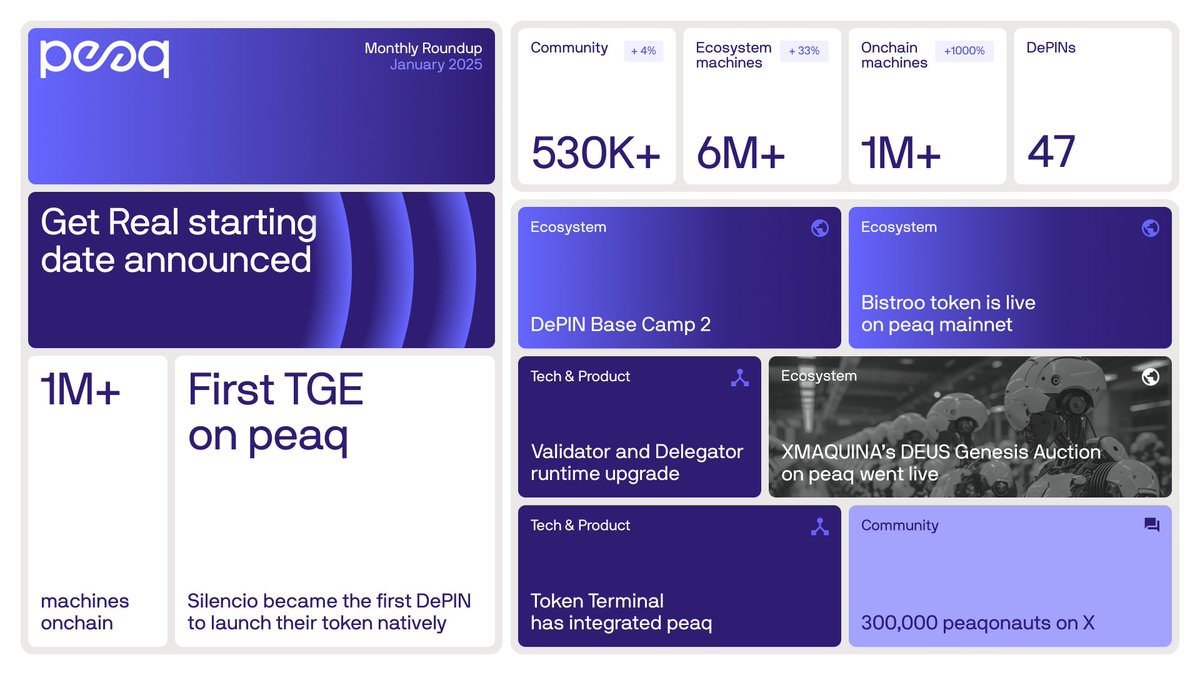The image size is (1200, 675).
Task: Click globe icon on DePIN Base Camp 2 card
Action: (820, 228)
